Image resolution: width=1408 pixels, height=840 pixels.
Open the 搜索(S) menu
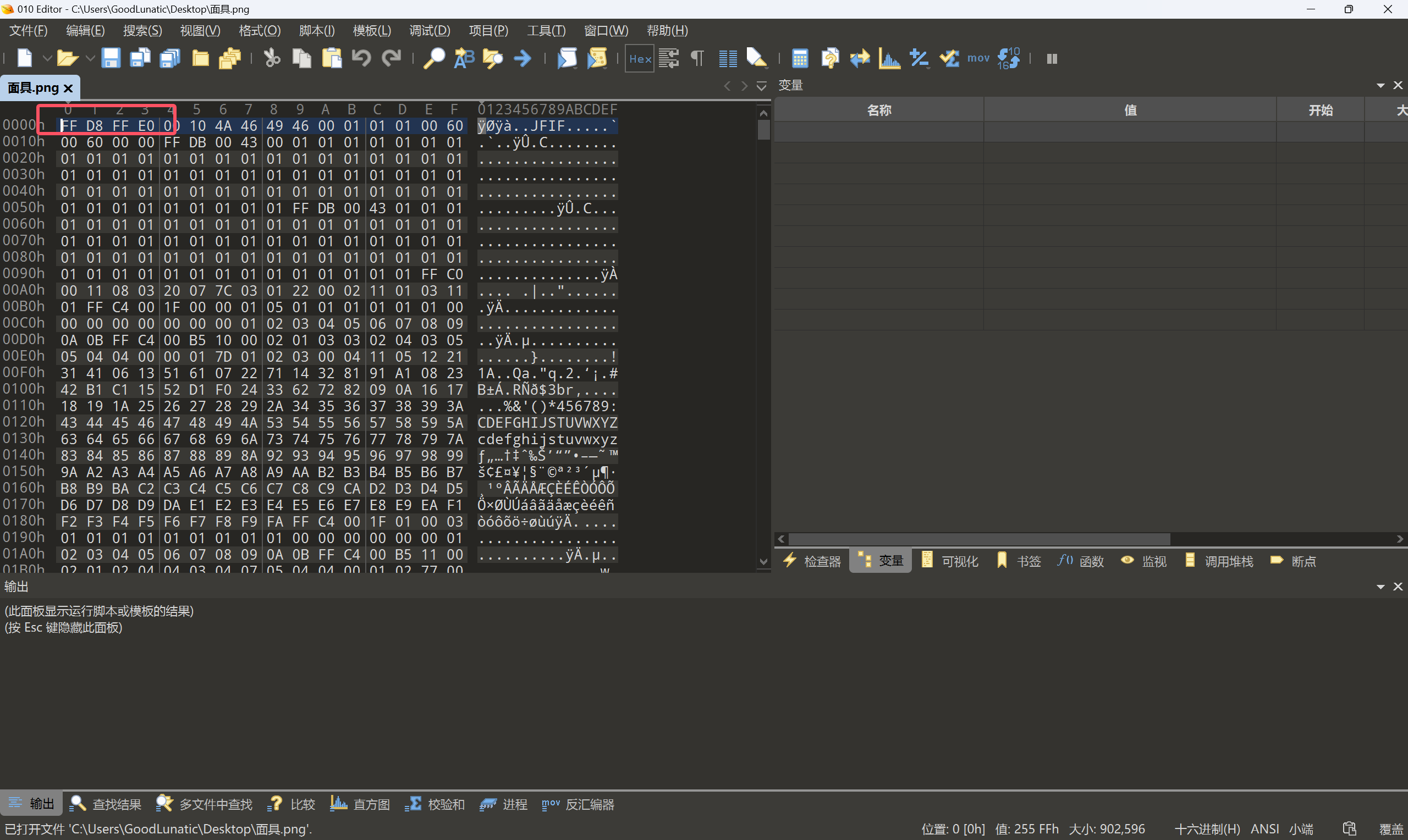pos(142,31)
